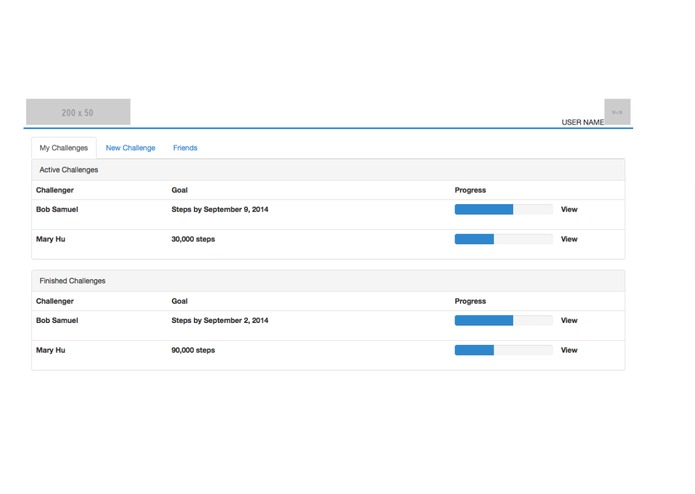
Task: View the 90,000 steps challenge
Action: (569, 350)
